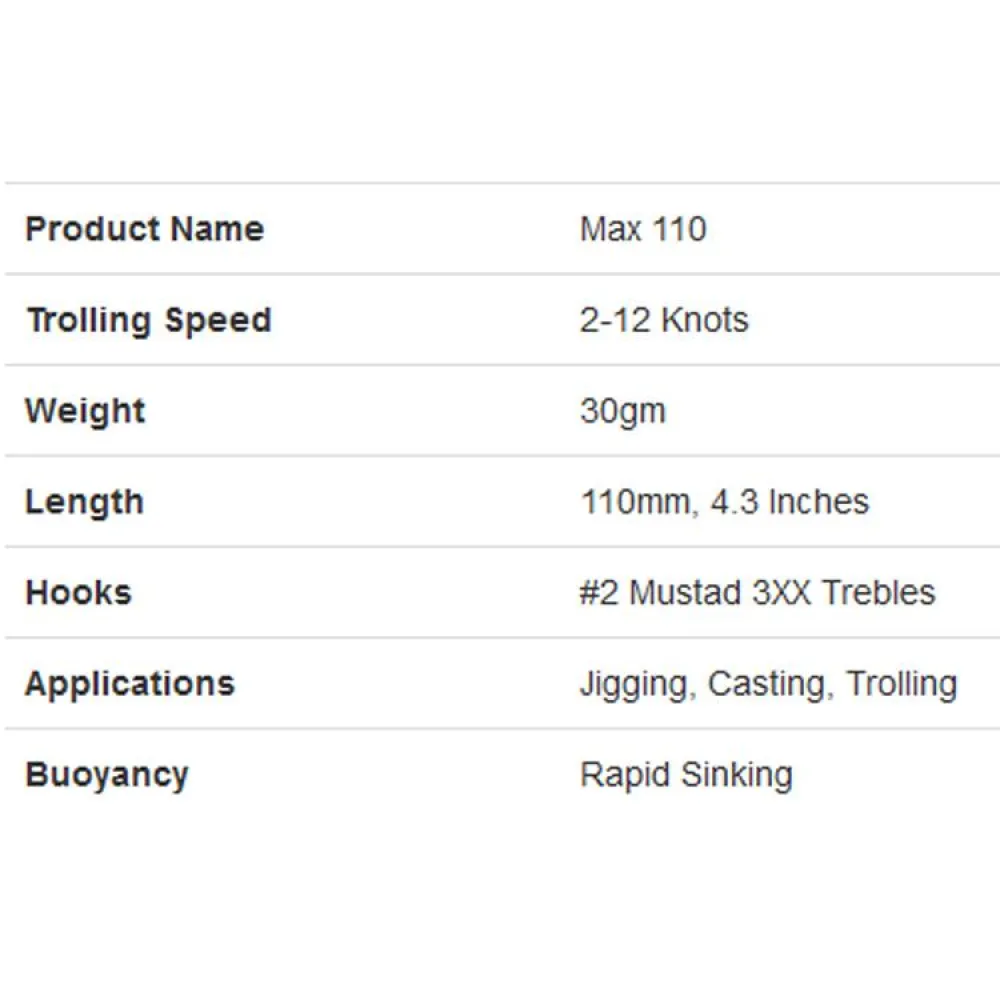Select the 30gm weight value
Image resolution: width=1000 pixels, height=1000 pixels.
pos(622,411)
